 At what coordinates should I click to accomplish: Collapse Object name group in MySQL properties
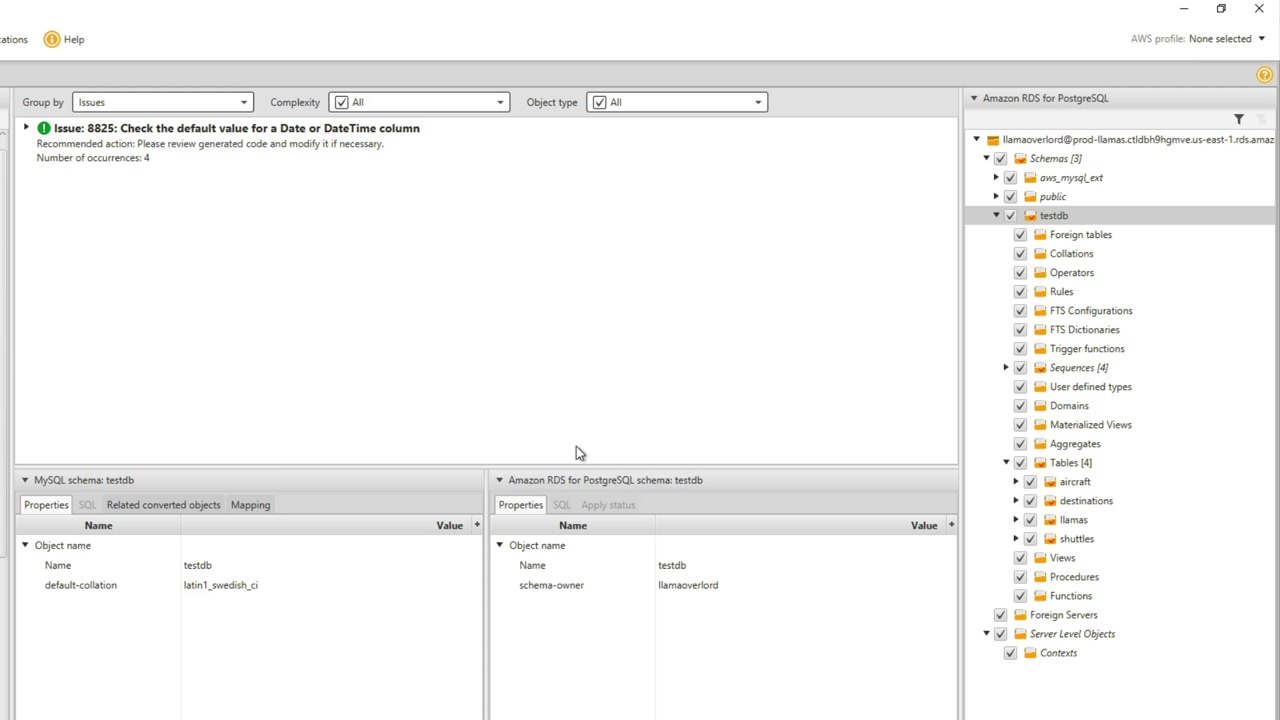25,546
